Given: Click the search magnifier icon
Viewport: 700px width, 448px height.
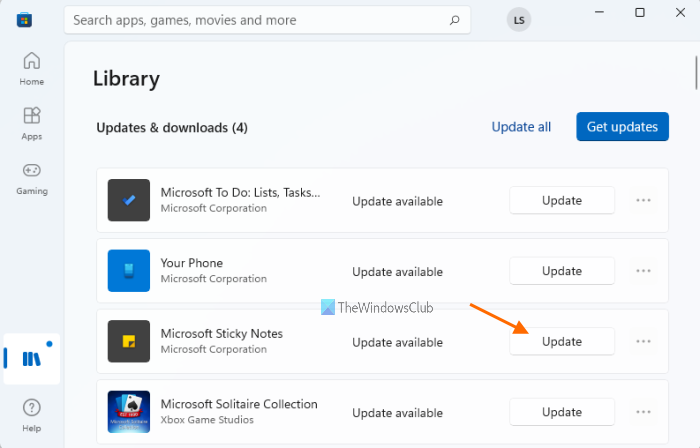Looking at the screenshot, I should tap(454, 20).
